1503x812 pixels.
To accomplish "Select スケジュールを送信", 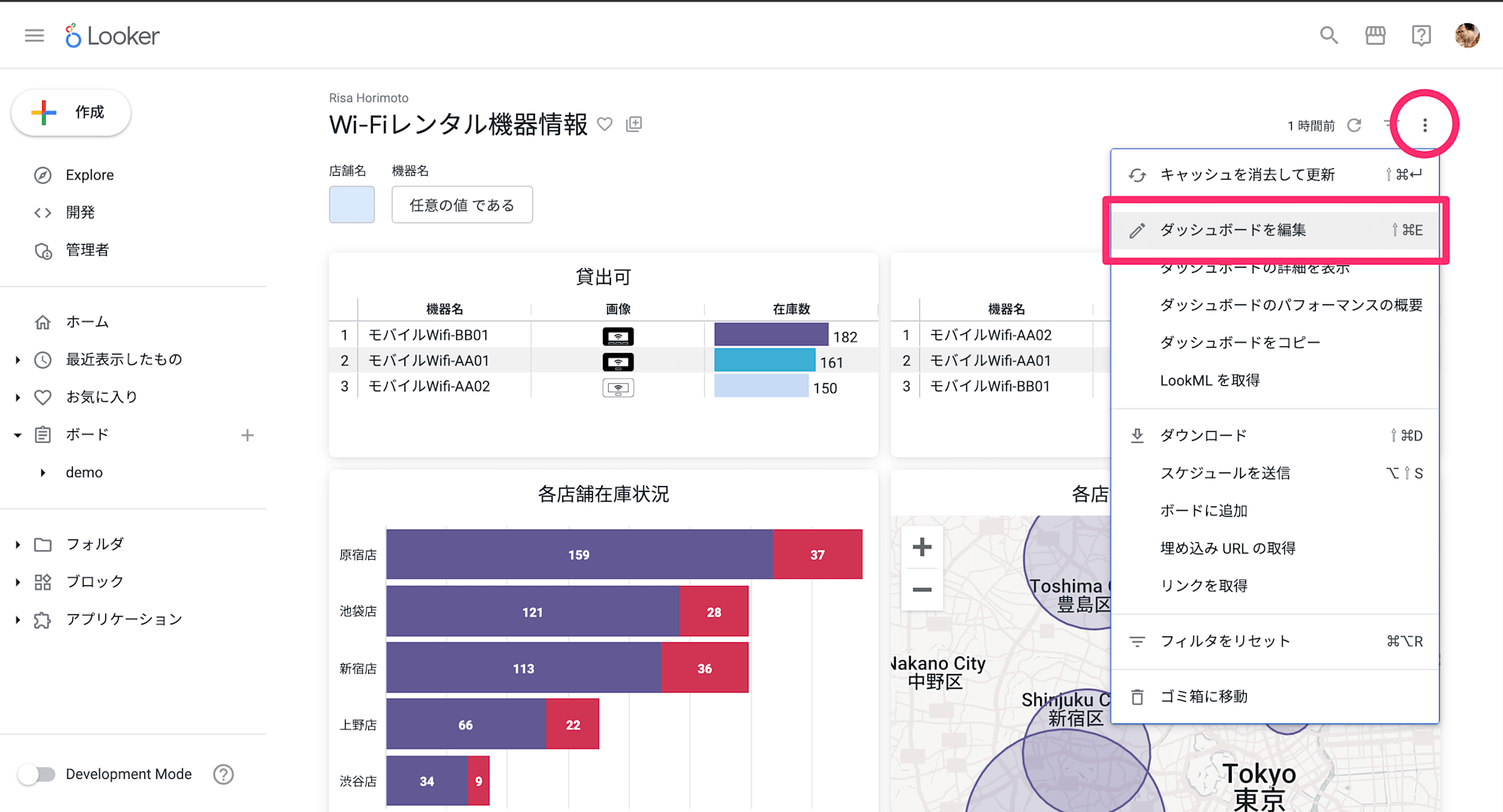I will 1275,473.
